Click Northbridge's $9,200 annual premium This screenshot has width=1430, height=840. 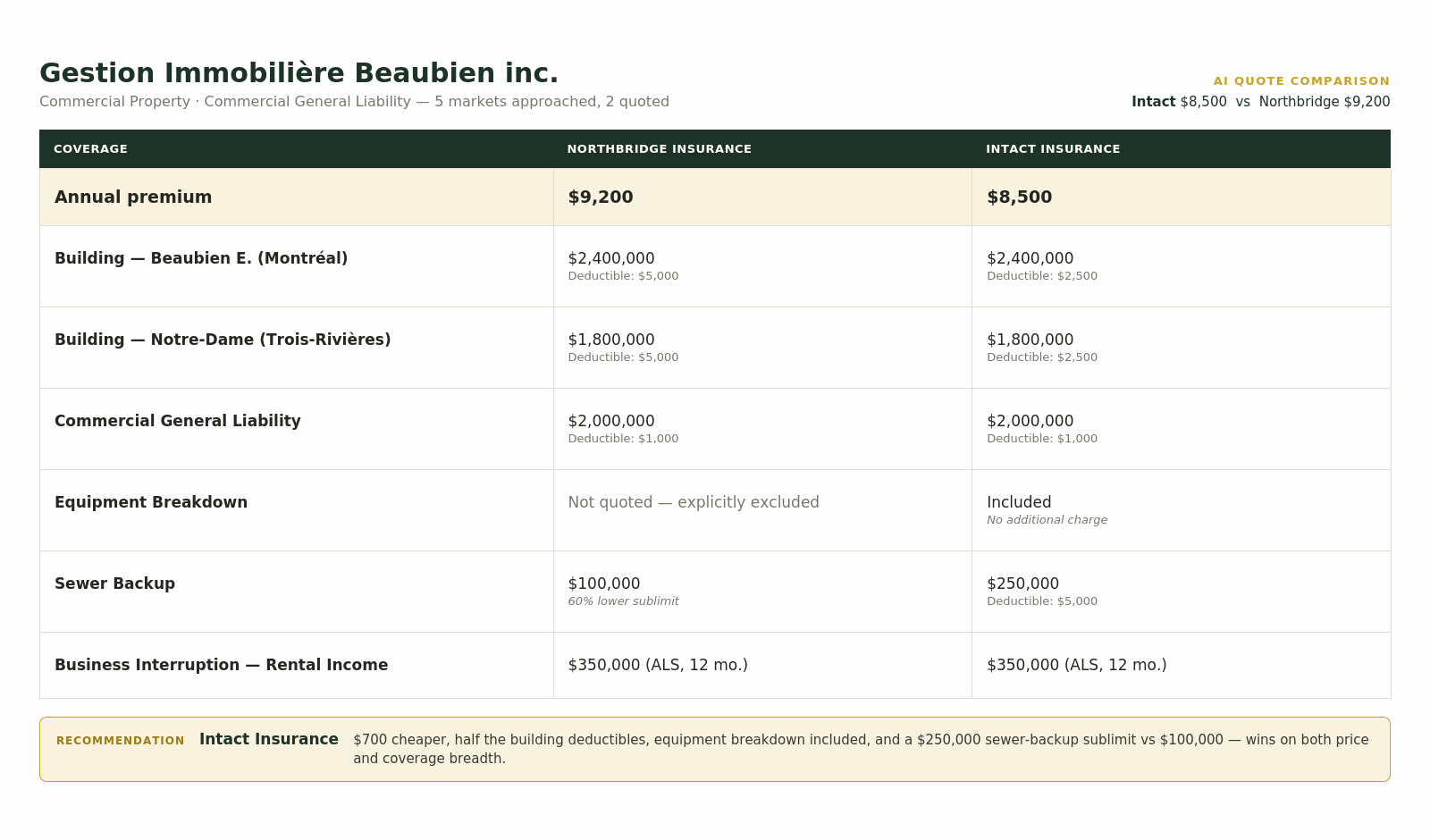[x=601, y=197]
